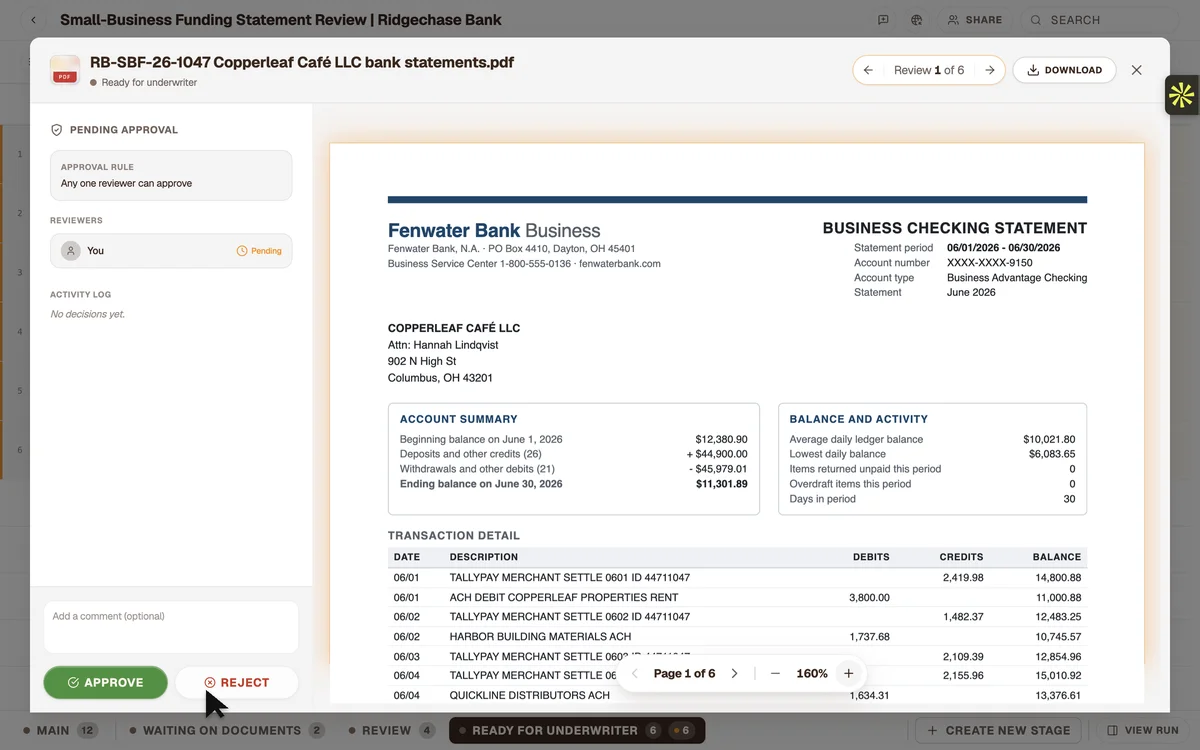Zoom in the document with plus
The height and width of the screenshot is (750, 1200).
coord(848,674)
